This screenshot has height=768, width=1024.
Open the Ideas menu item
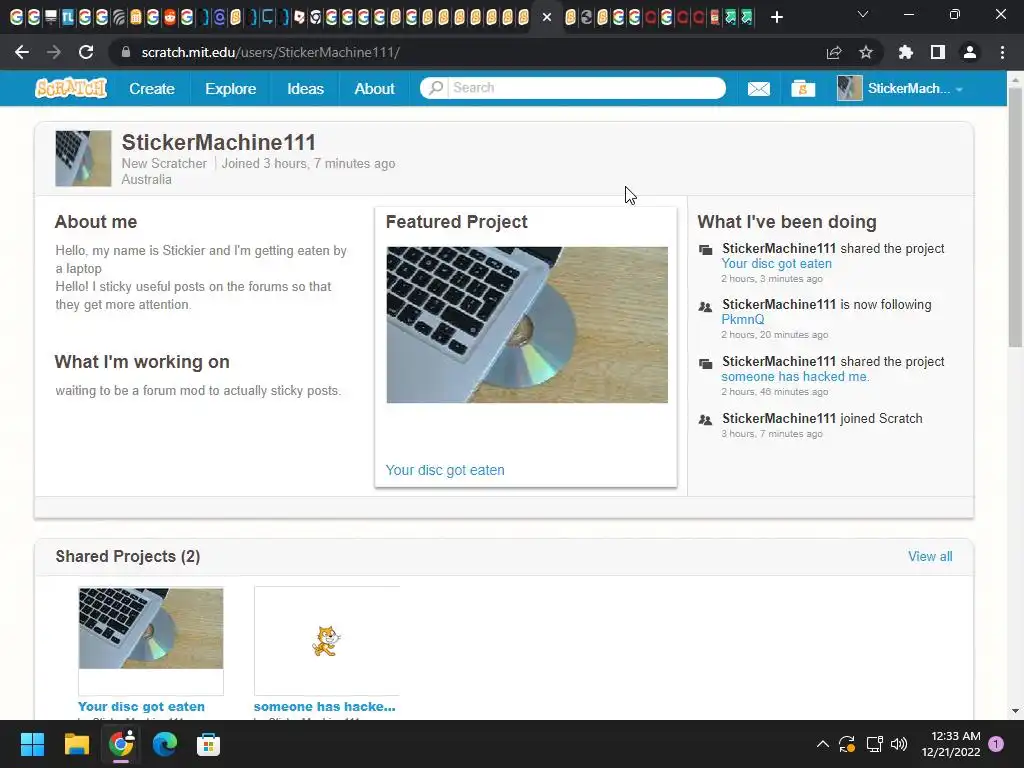pos(305,88)
